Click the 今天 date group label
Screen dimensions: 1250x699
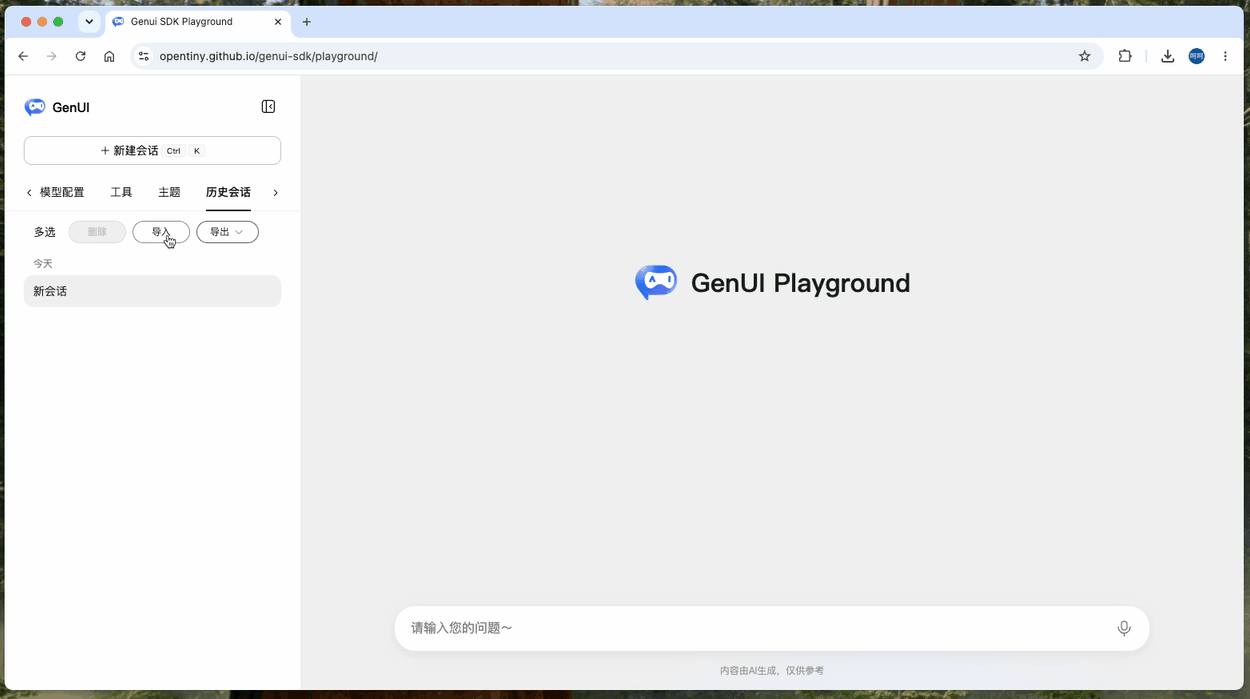coord(43,264)
